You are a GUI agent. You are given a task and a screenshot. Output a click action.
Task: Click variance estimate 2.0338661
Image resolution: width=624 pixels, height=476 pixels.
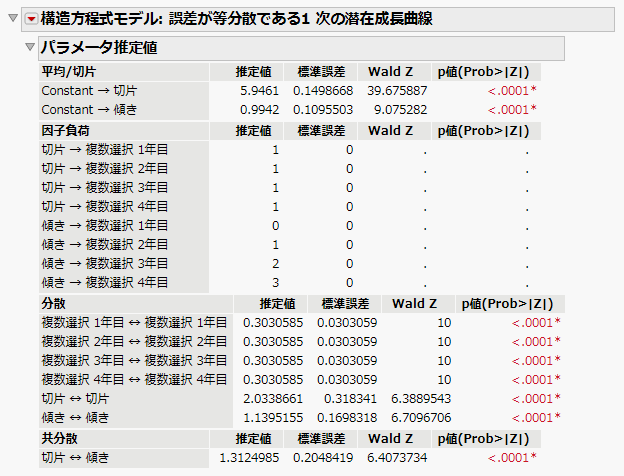(273, 399)
